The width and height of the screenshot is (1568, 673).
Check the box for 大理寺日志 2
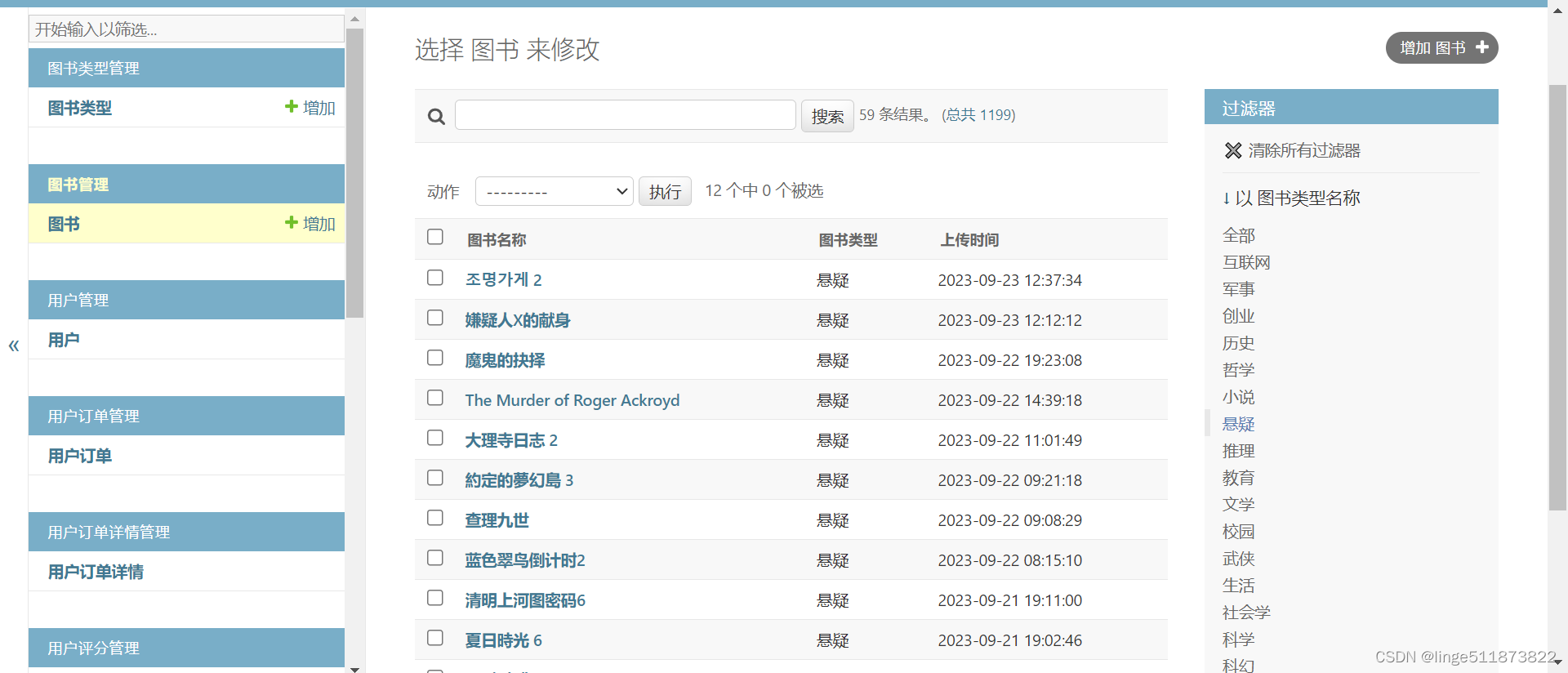tap(435, 438)
